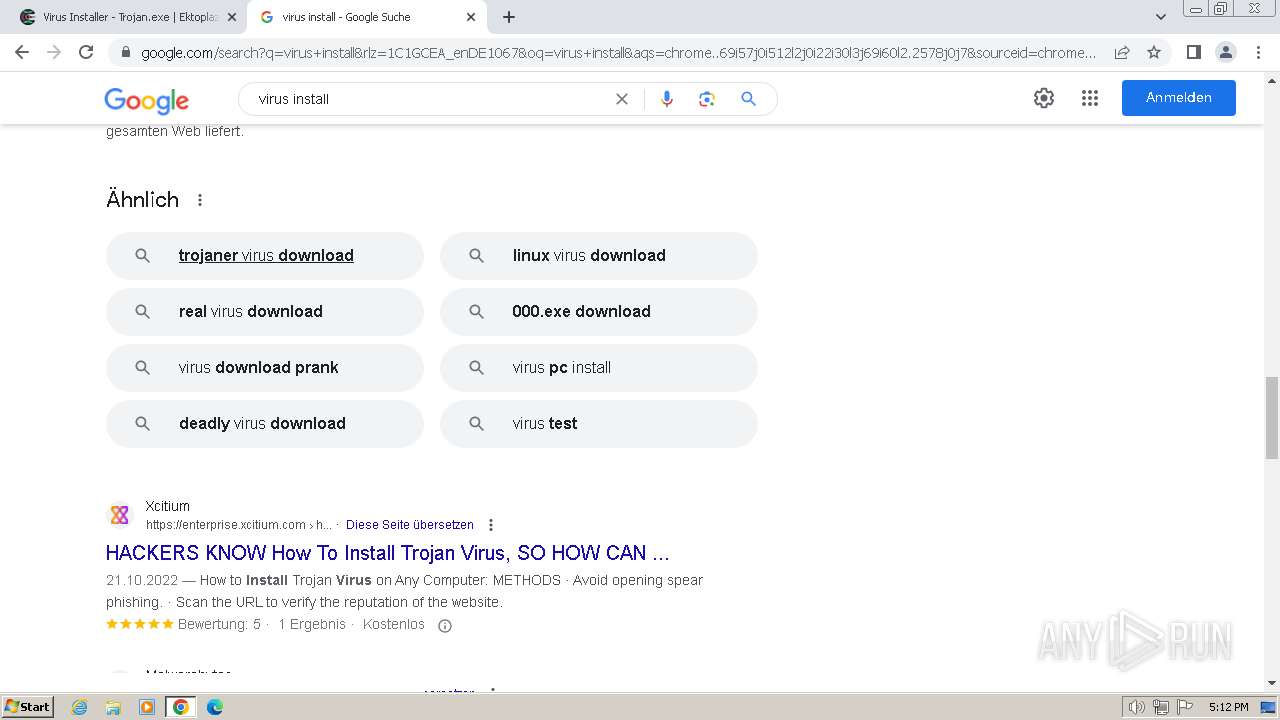Search for virus download prank
This screenshot has width=1280, height=720.
pyautogui.click(x=265, y=368)
